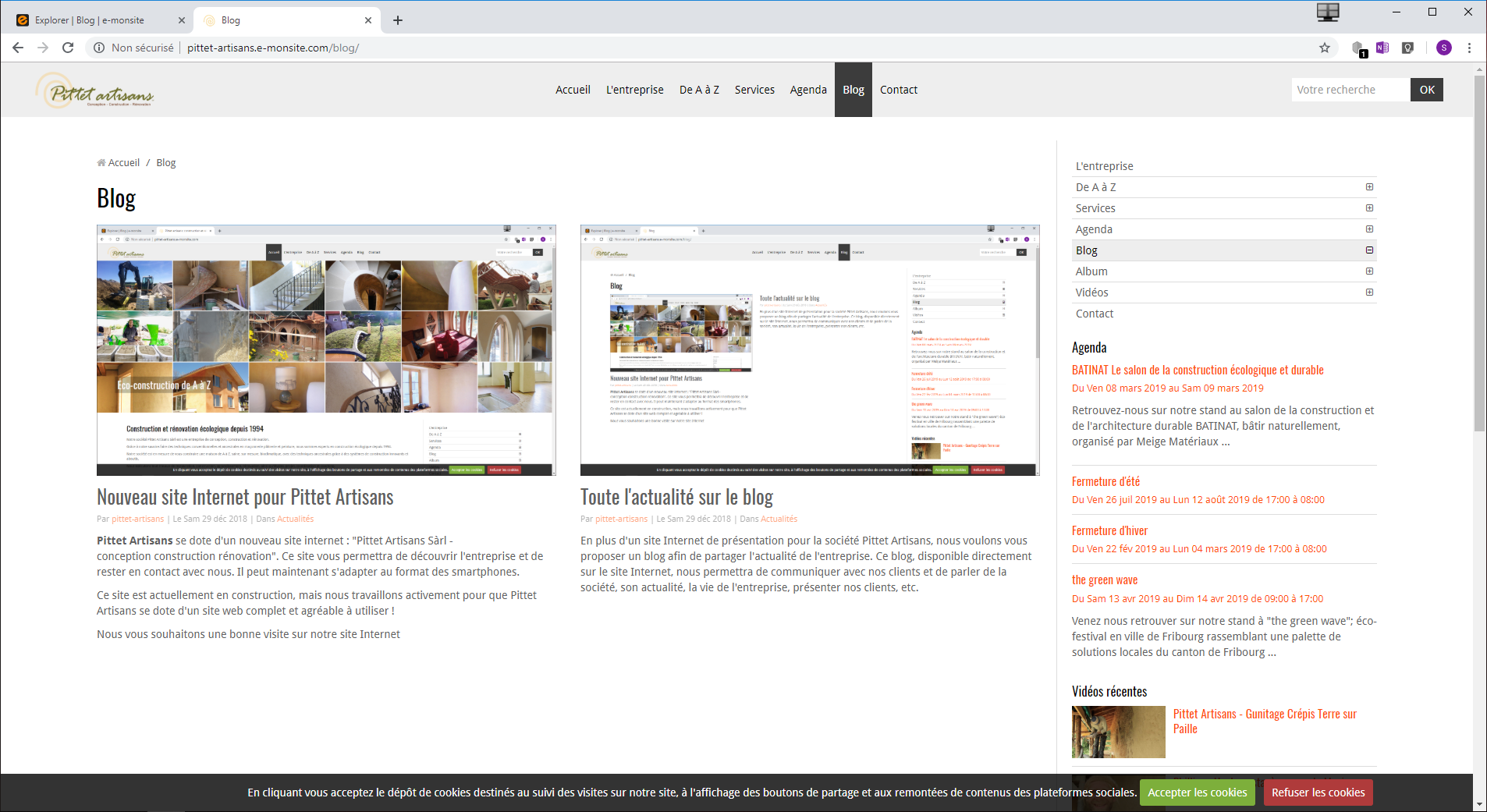
Task: Click the Pittet artisans logo
Action: [x=94, y=90]
